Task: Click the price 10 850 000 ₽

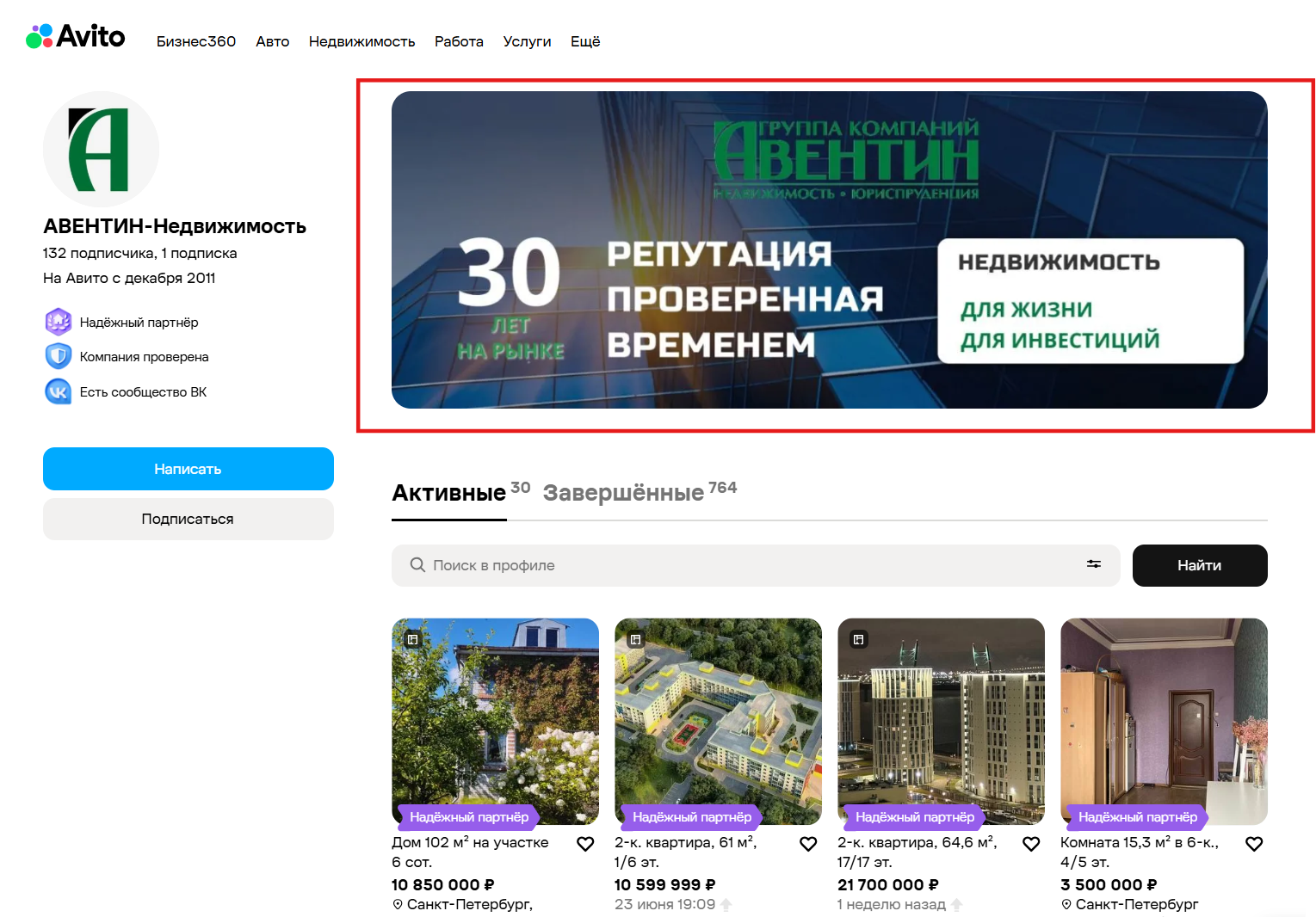Action: pyautogui.click(x=443, y=884)
